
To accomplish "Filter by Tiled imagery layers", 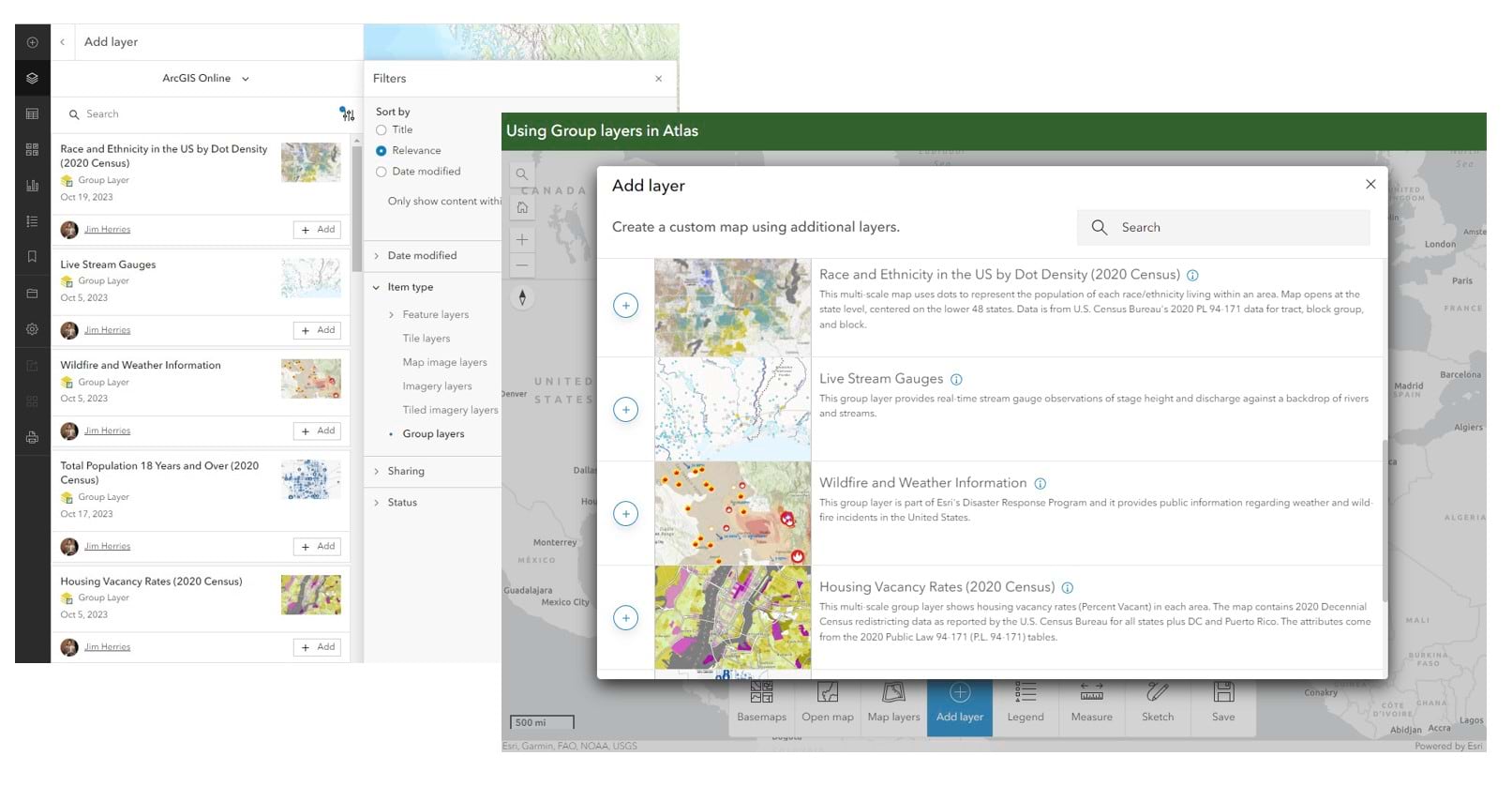I will [451, 410].
